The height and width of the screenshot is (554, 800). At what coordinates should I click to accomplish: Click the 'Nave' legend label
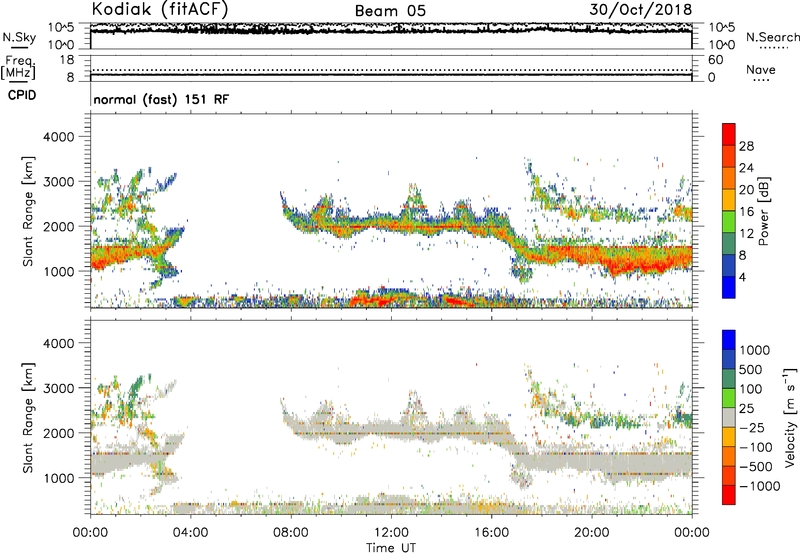(x=761, y=69)
